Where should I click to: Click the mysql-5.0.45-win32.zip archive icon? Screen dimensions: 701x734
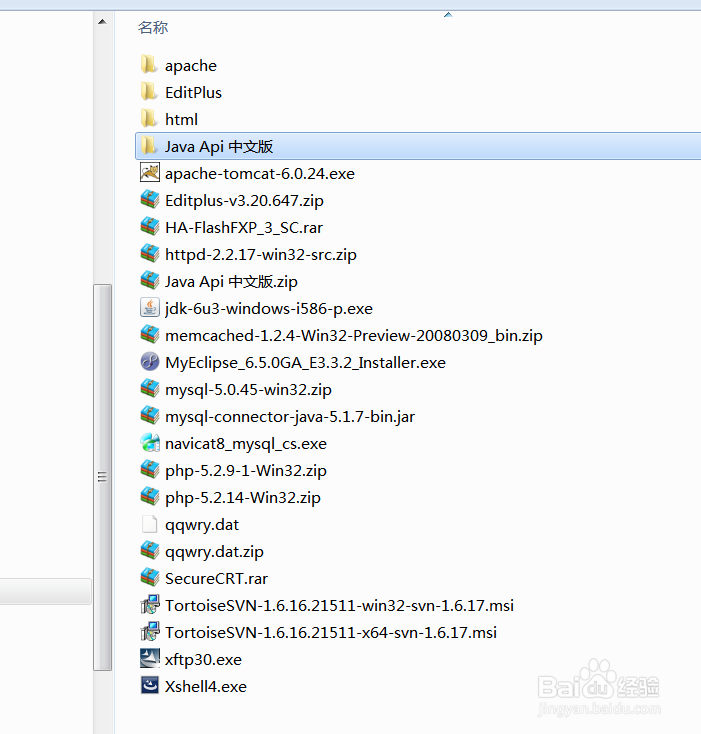pyautogui.click(x=150, y=389)
